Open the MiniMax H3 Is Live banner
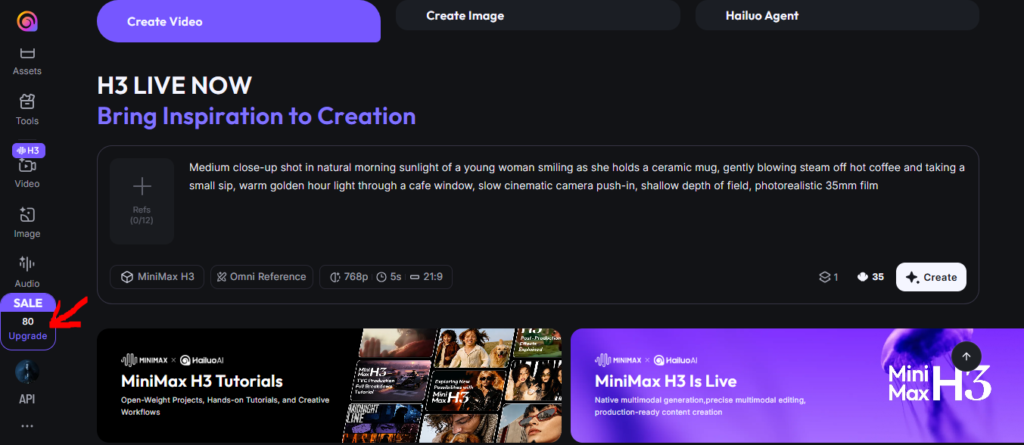The height and width of the screenshot is (445, 1024). pyautogui.click(x=797, y=386)
